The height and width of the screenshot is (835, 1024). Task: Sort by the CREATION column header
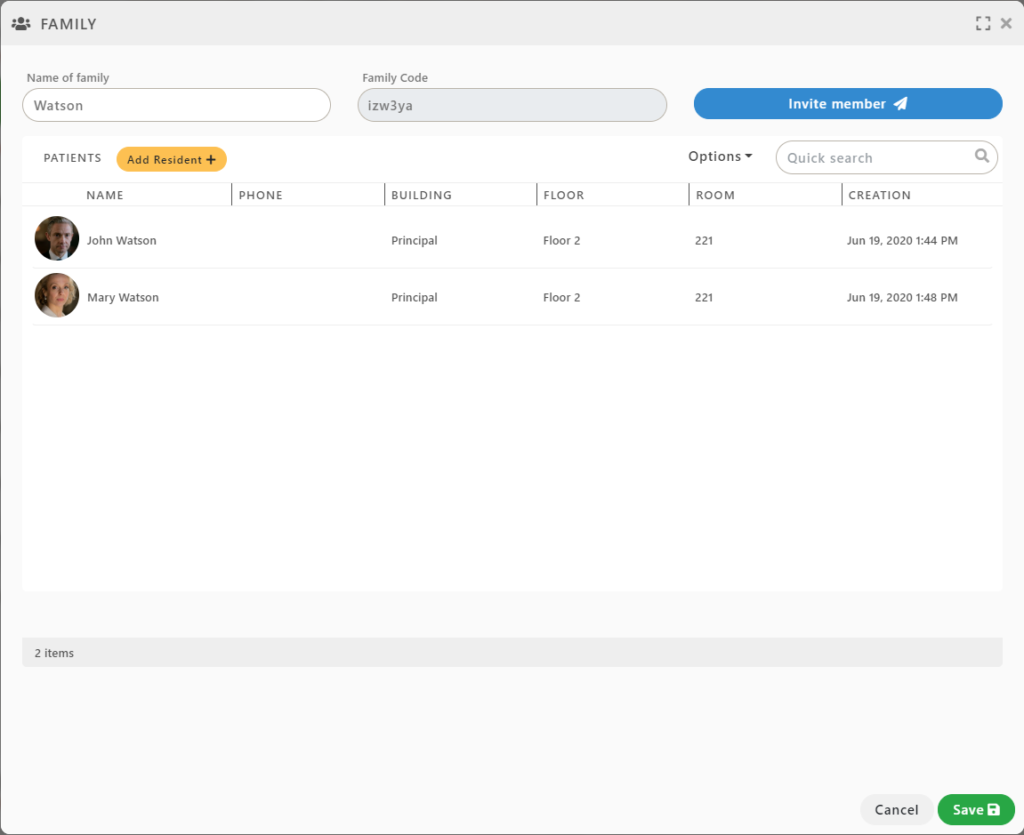coord(879,195)
